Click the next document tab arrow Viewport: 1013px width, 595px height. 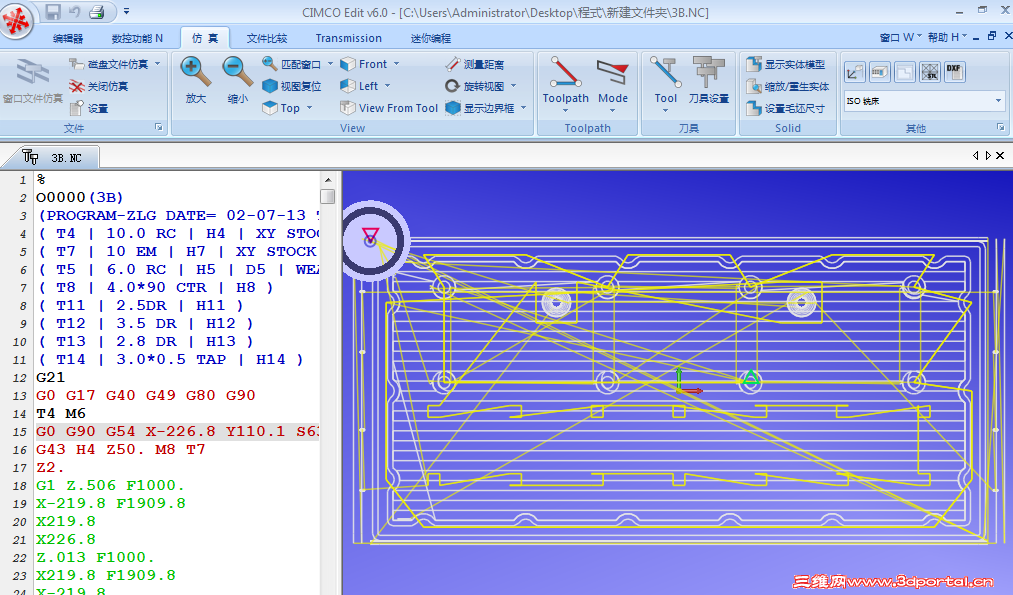click(988, 156)
